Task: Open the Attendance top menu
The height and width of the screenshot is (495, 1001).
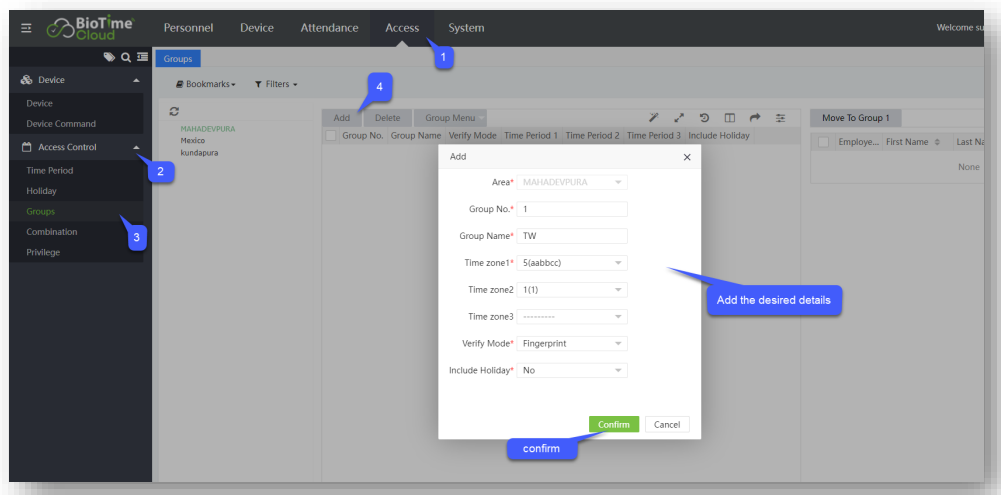Action: [x=329, y=28]
